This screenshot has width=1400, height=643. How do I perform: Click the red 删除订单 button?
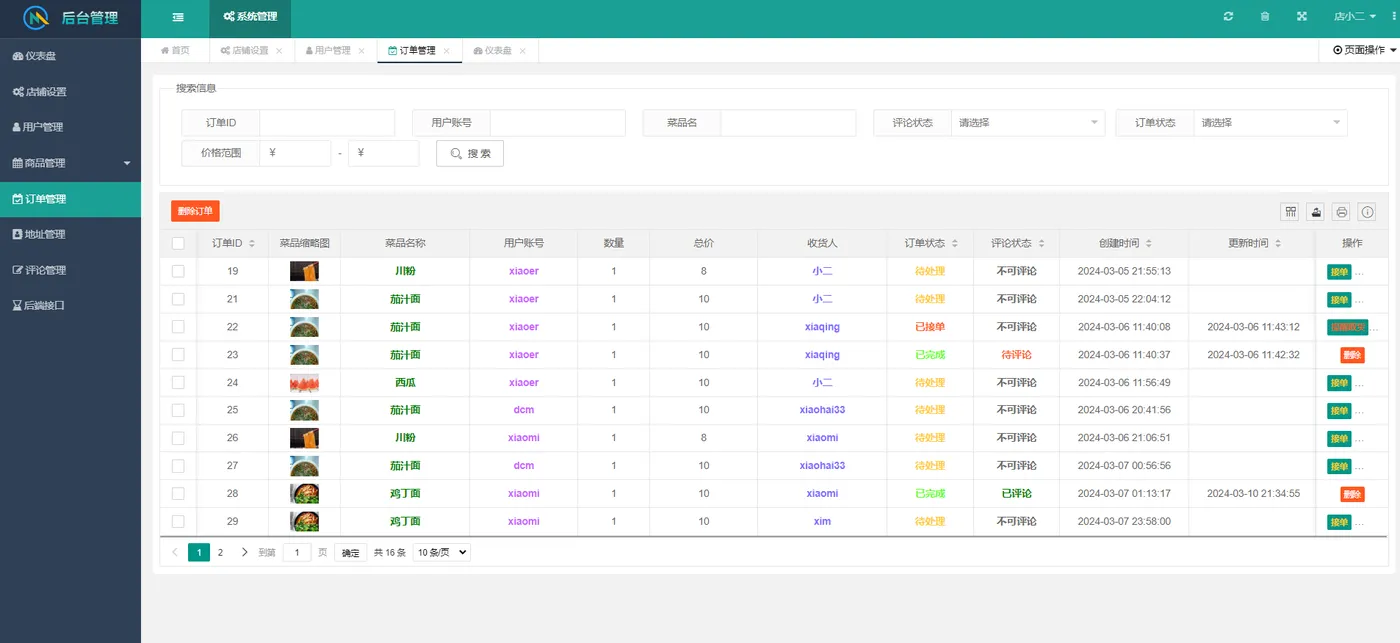click(x=195, y=211)
